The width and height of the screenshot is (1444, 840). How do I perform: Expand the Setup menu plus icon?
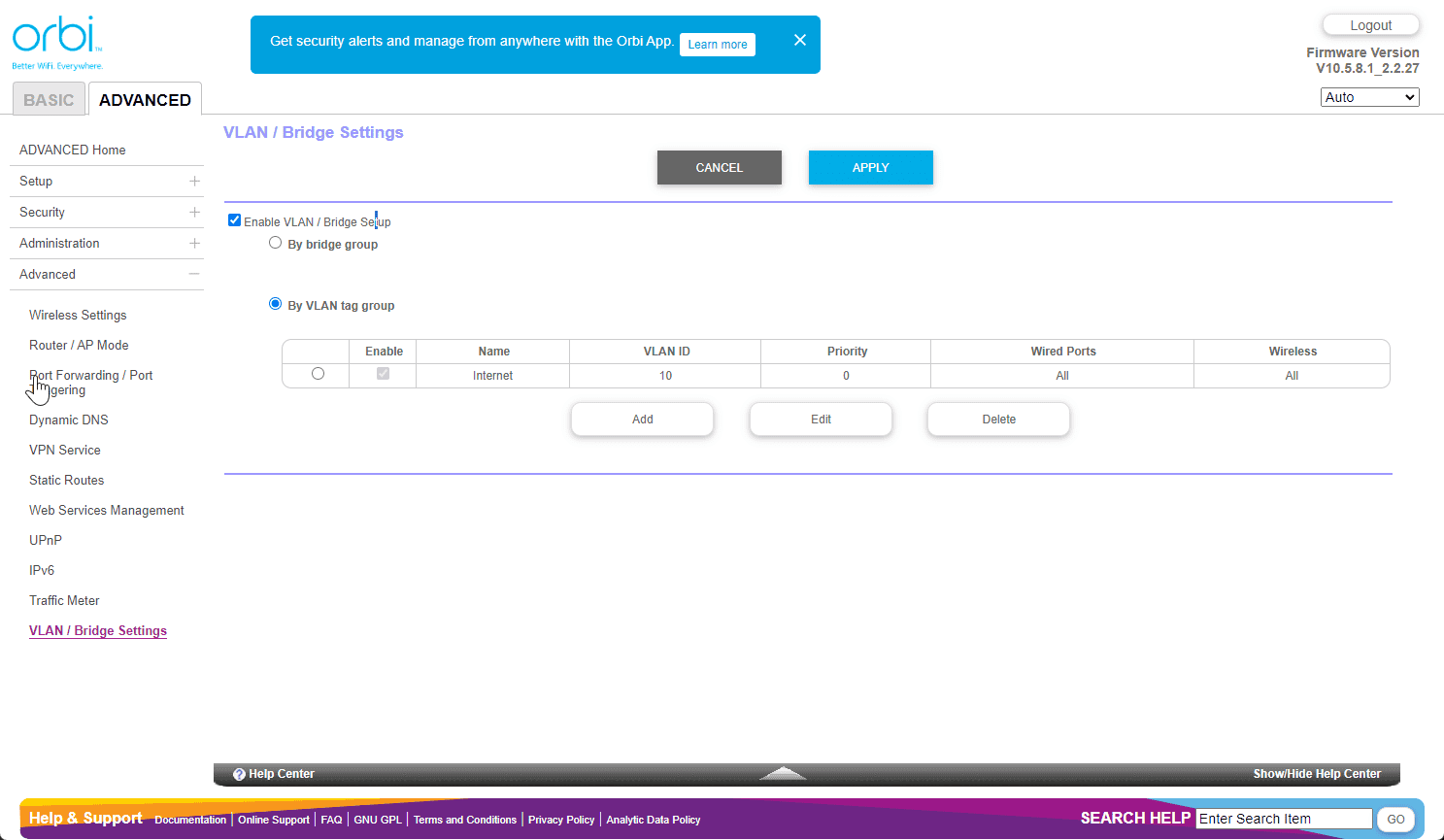[x=194, y=181]
